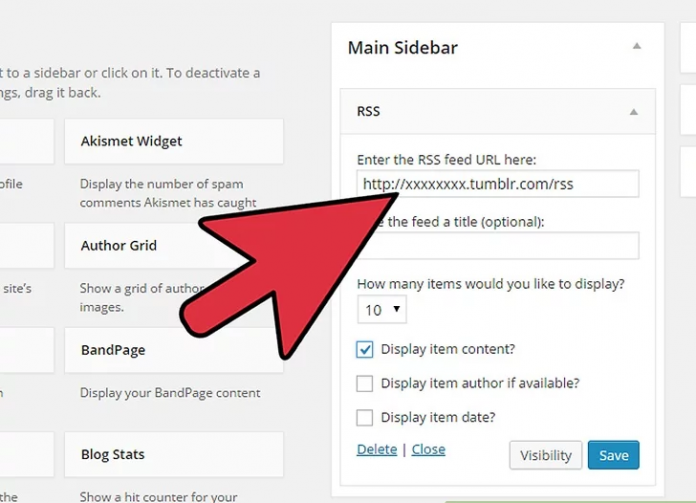Viewport: 696px width, 503px height.
Task: Enable Display item author if available
Action: pos(365,383)
